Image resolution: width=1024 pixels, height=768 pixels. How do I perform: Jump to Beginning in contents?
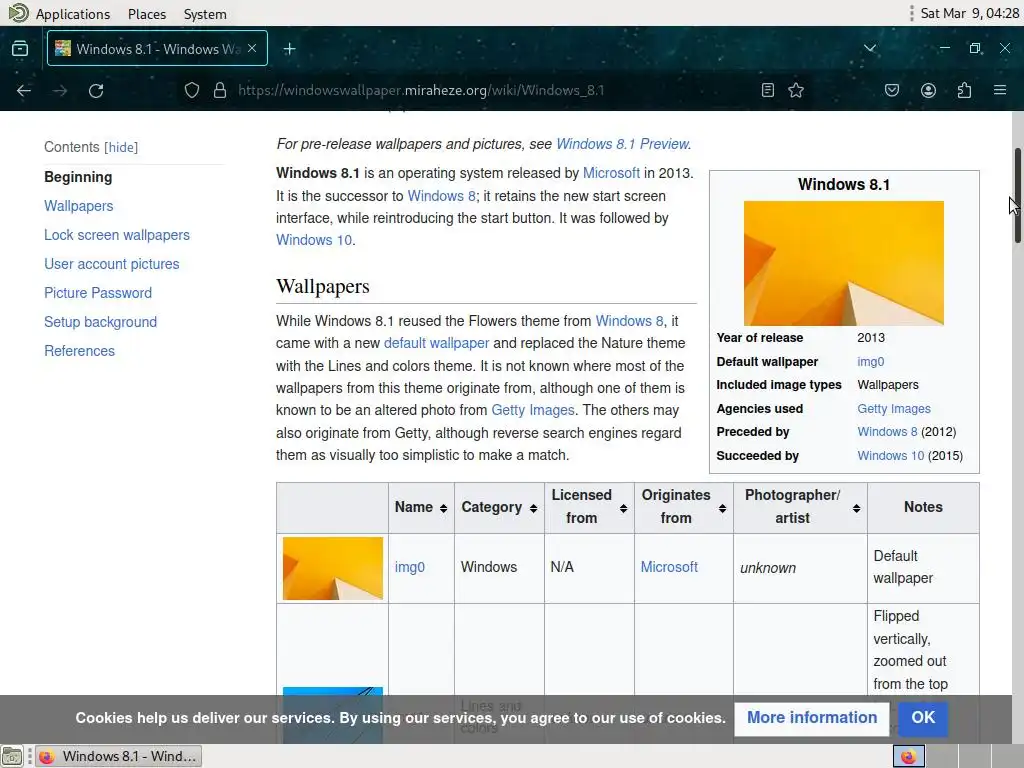point(78,177)
